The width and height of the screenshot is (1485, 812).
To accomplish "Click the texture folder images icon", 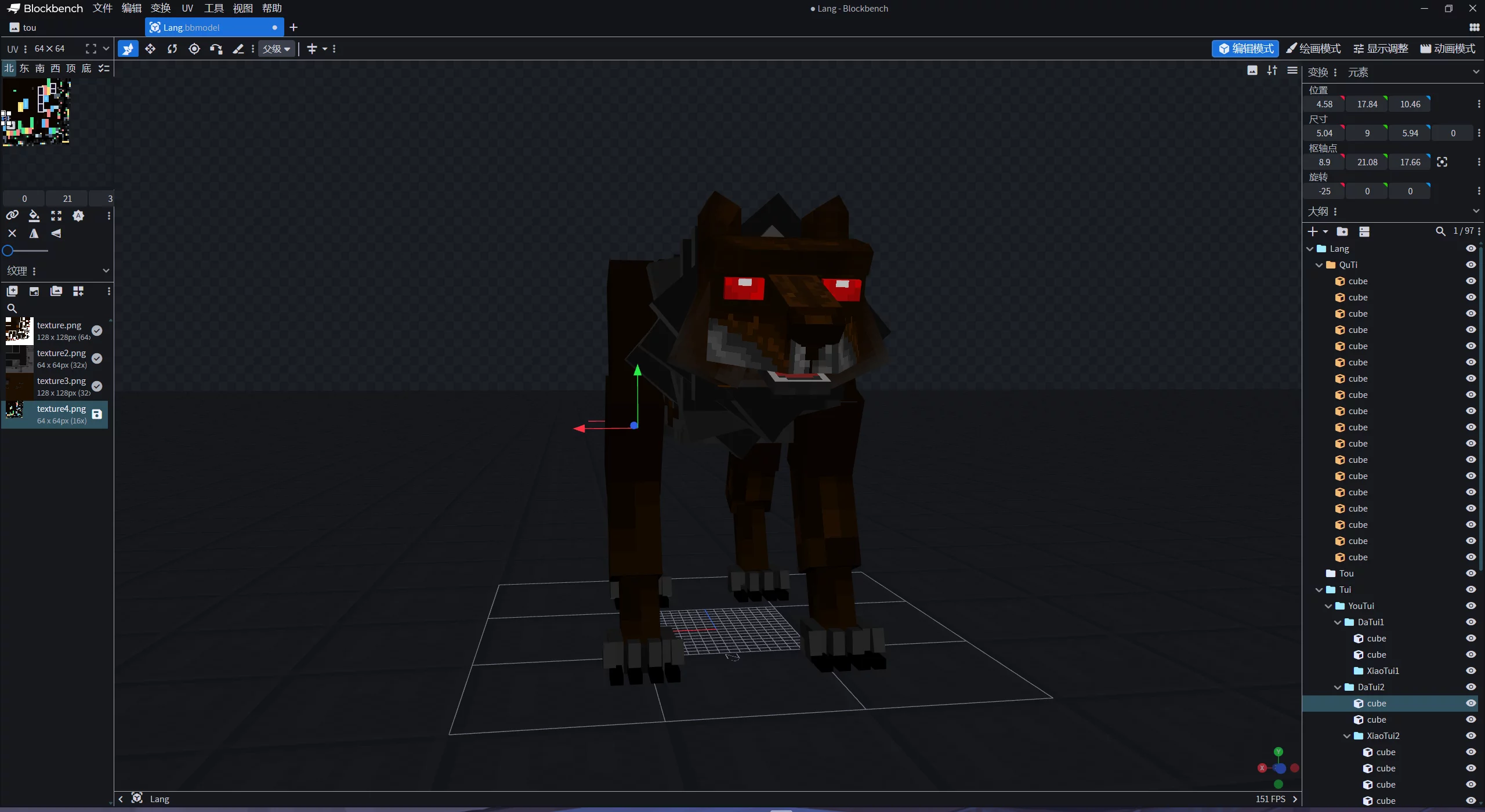I will pos(56,291).
